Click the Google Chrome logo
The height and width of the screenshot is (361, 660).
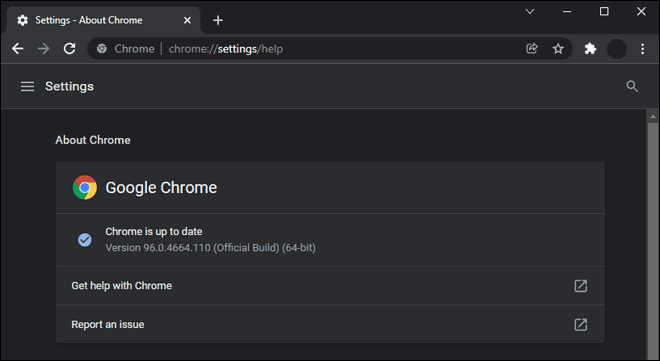tap(85, 187)
